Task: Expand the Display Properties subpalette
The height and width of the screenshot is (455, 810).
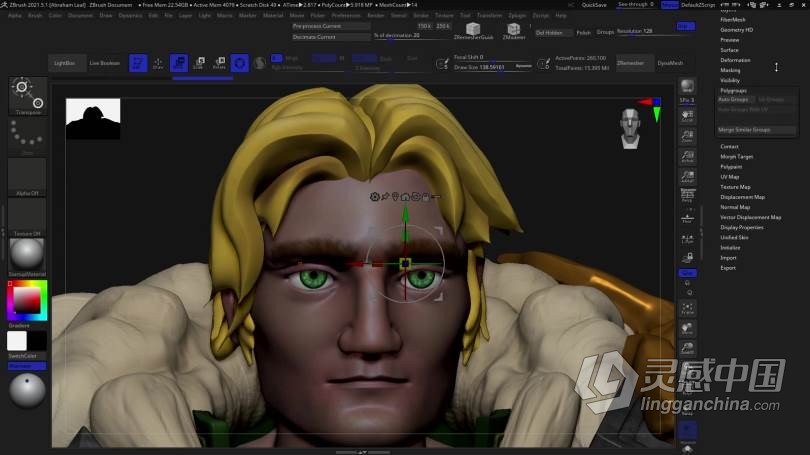Action: (x=742, y=227)
